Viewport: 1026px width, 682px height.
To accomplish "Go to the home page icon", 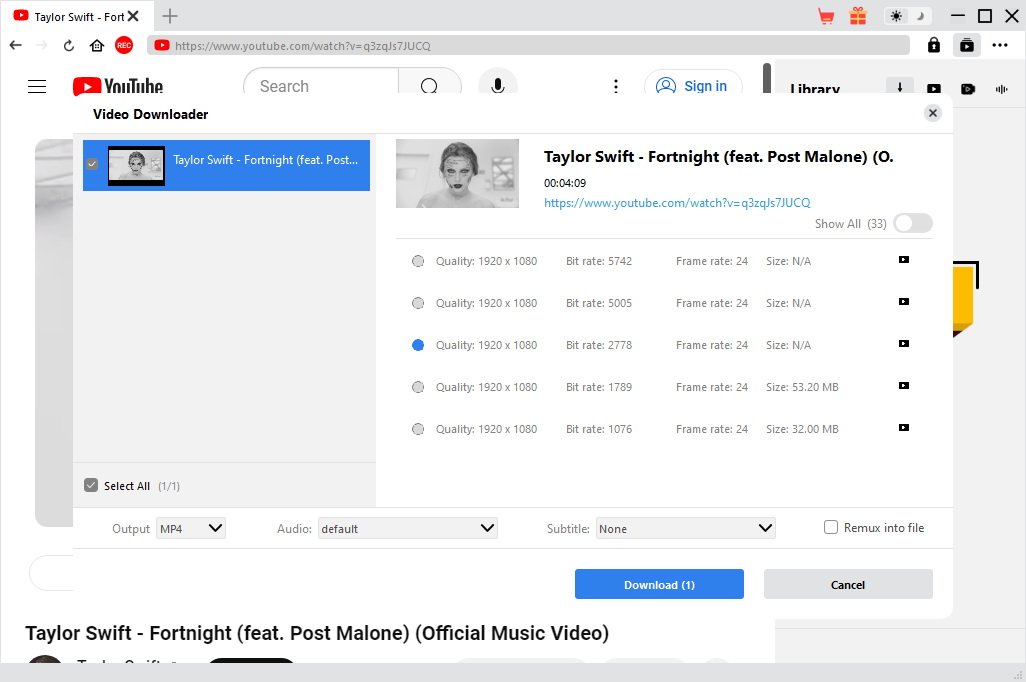I will coord(97,45).
